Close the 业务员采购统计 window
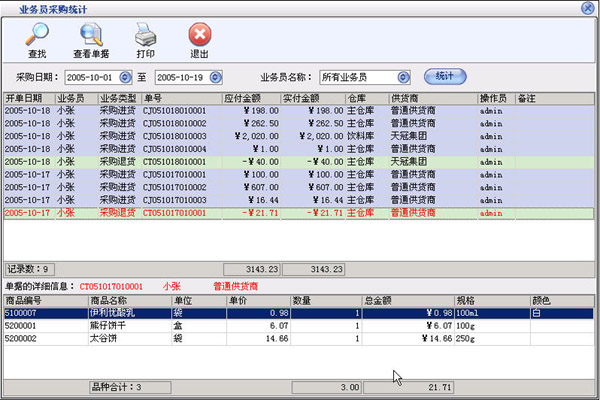 click(587, 7)
